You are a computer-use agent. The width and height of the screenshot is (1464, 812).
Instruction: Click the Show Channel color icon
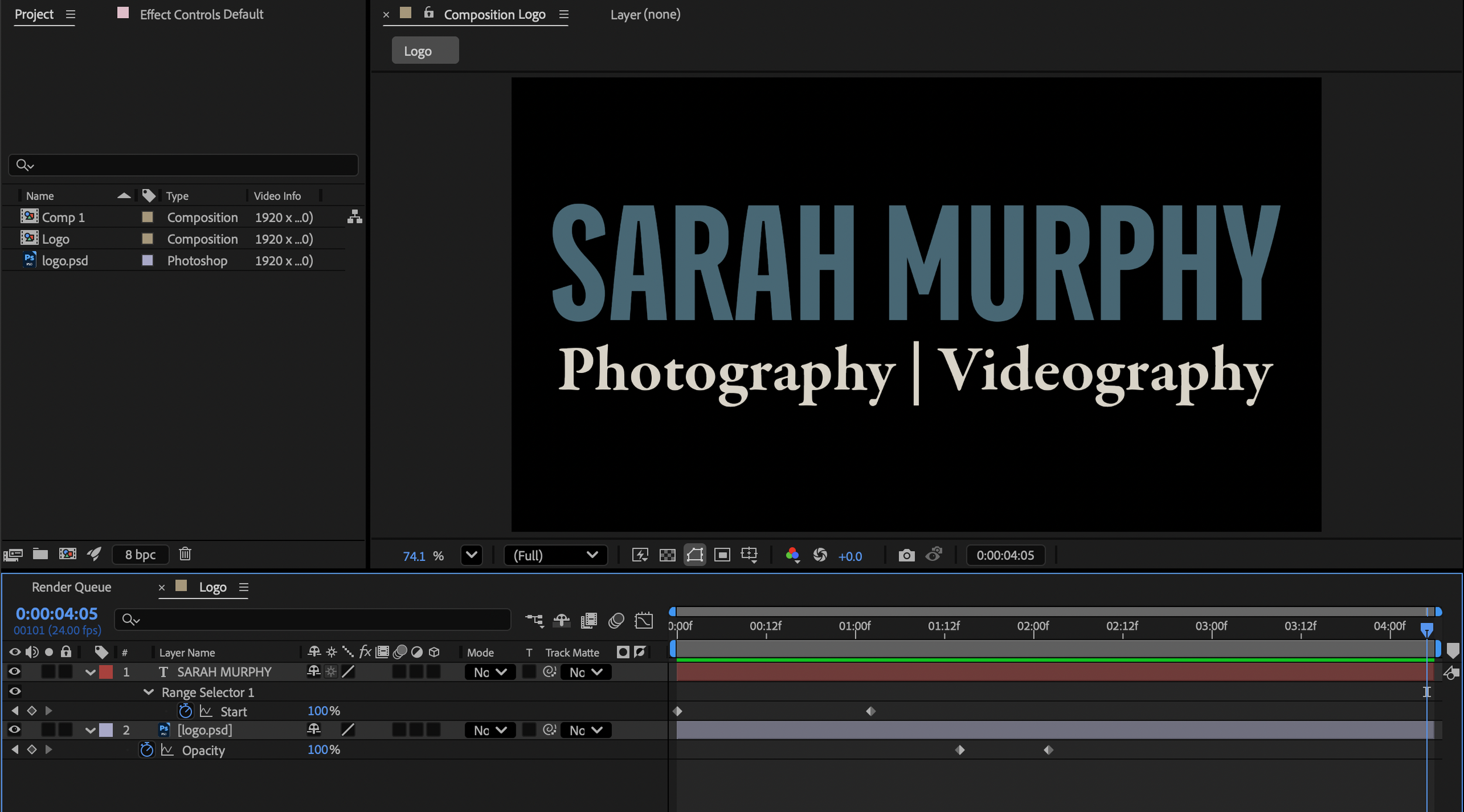(x=792, y=555)
